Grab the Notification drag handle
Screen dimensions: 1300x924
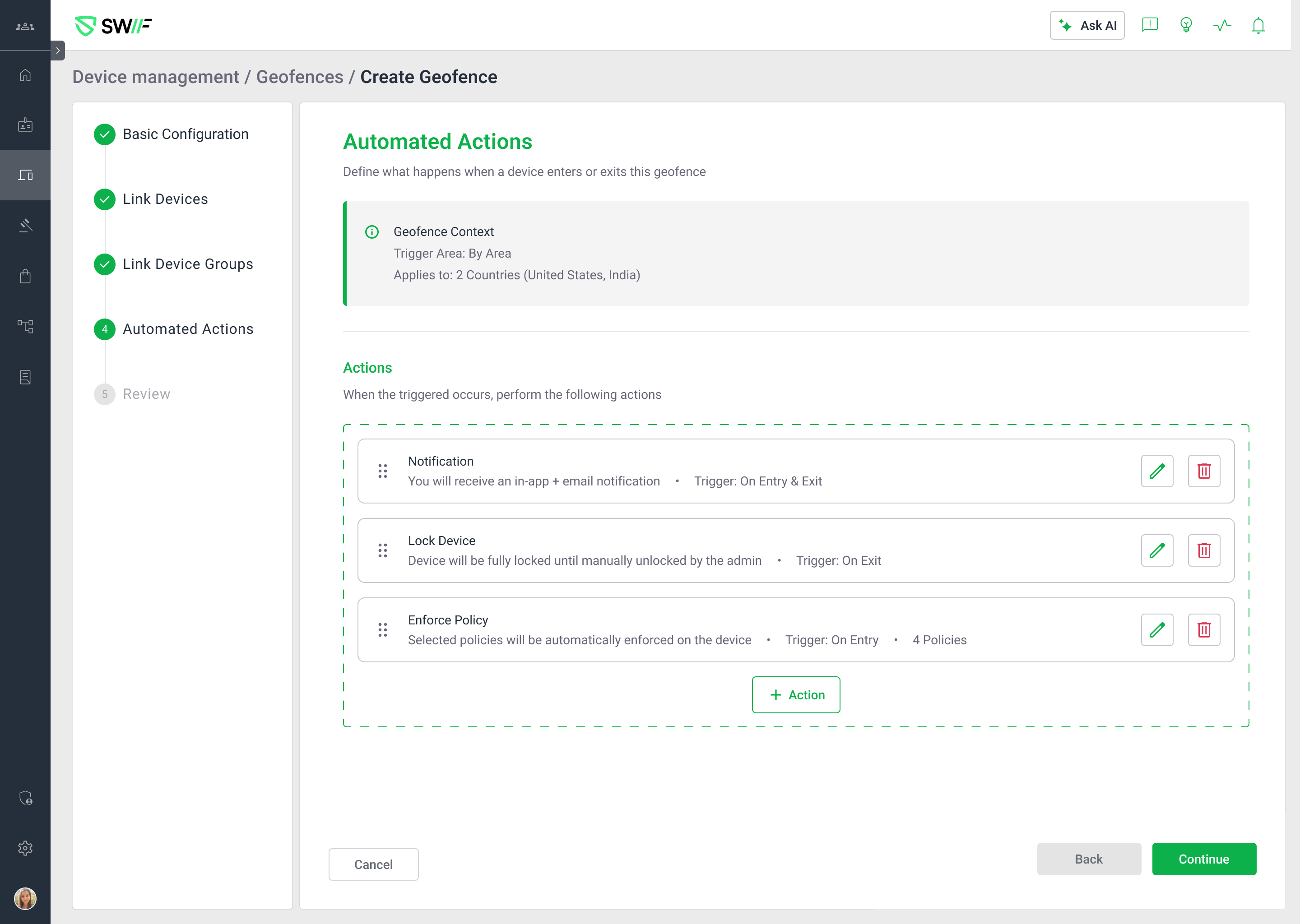tap(382, 471)
